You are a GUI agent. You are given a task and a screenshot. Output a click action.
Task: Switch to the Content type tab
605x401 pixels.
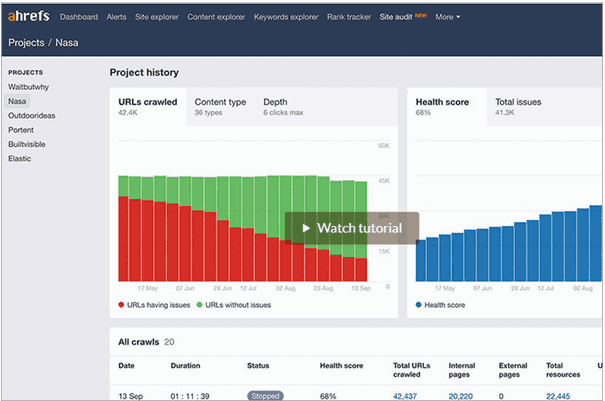tap(220, 107)
